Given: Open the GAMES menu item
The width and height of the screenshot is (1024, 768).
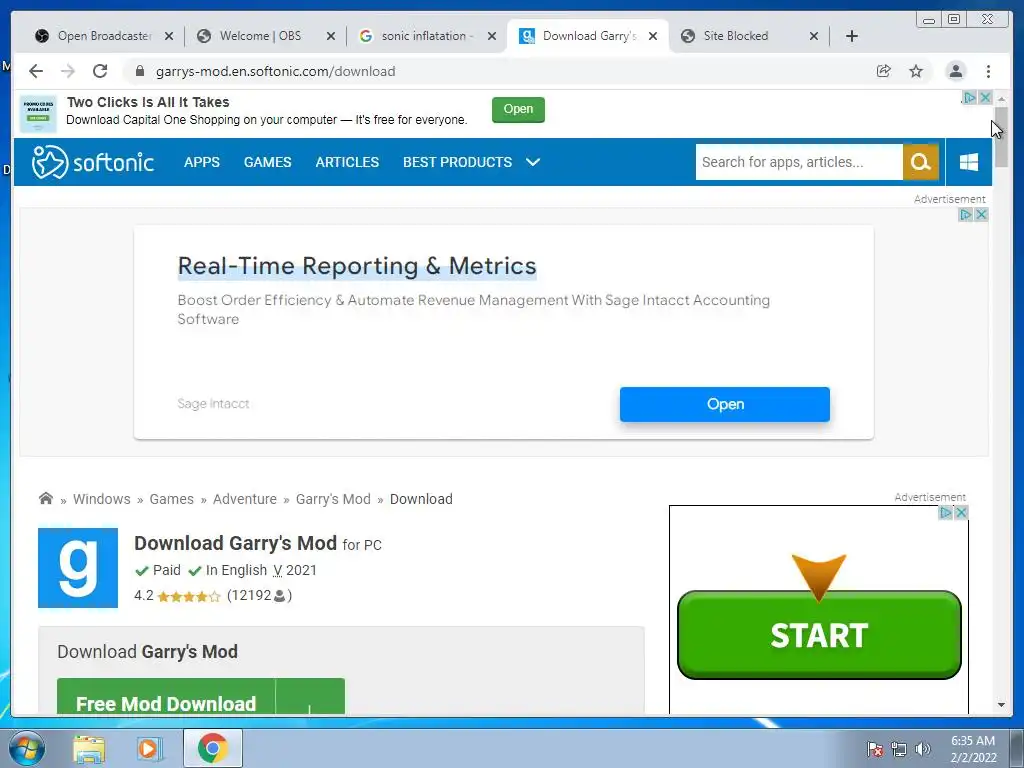Looking at the screenshot, I should (268, 162).
